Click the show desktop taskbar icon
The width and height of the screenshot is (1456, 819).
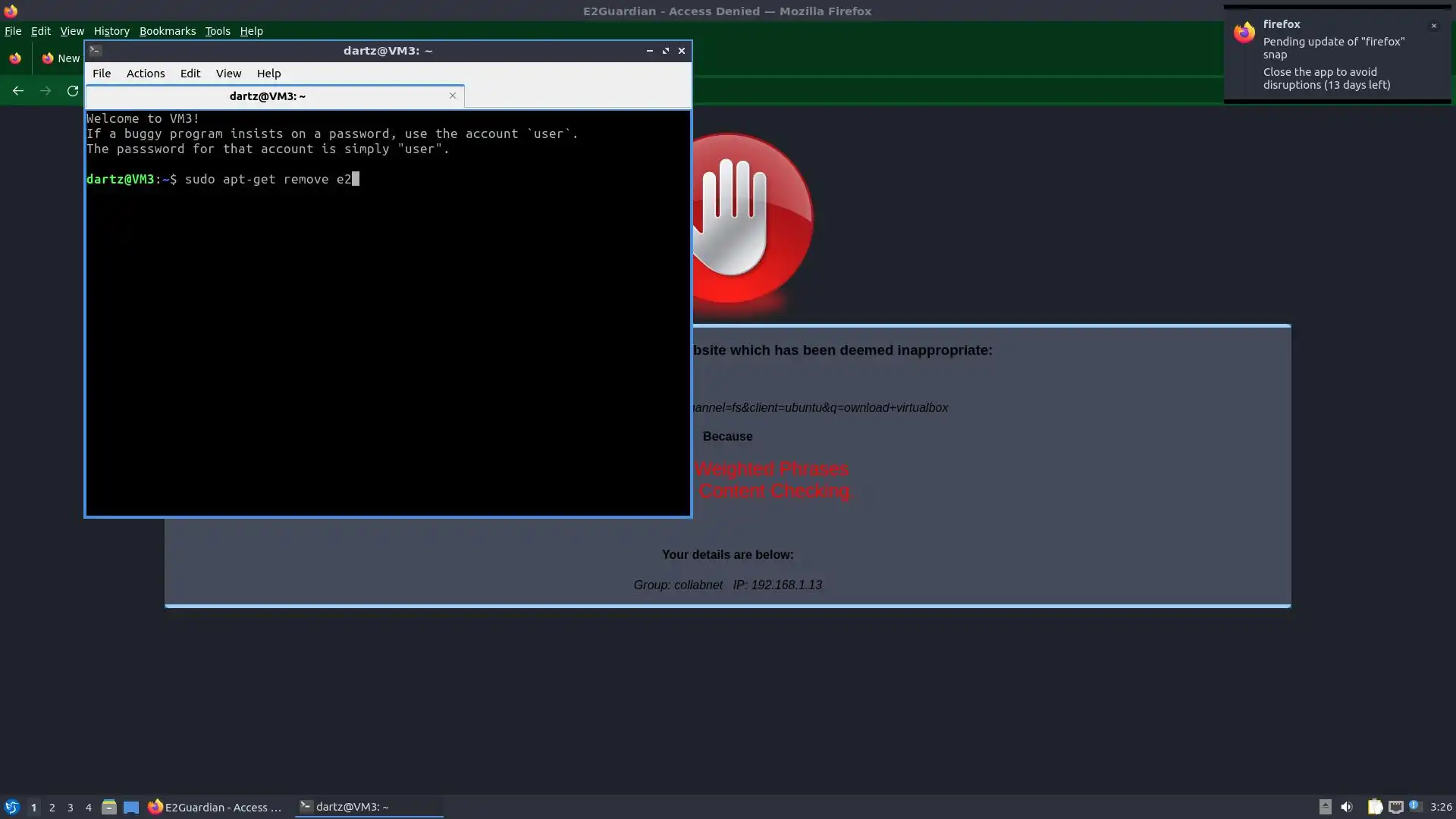click(131, 807)
